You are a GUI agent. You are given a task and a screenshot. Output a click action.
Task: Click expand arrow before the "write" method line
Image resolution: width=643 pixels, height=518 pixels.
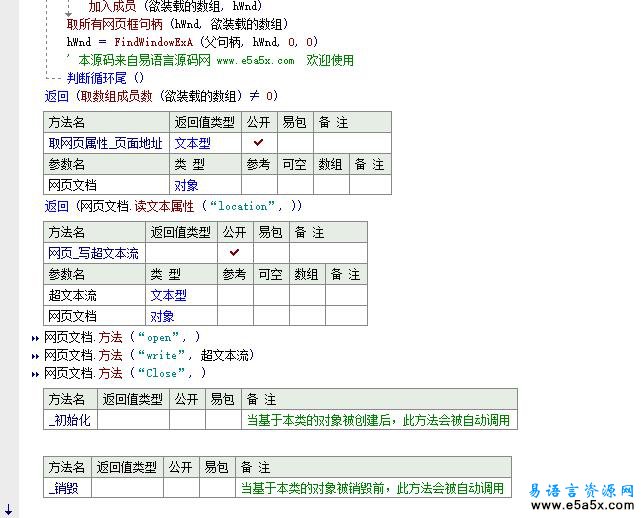point(35,356)
